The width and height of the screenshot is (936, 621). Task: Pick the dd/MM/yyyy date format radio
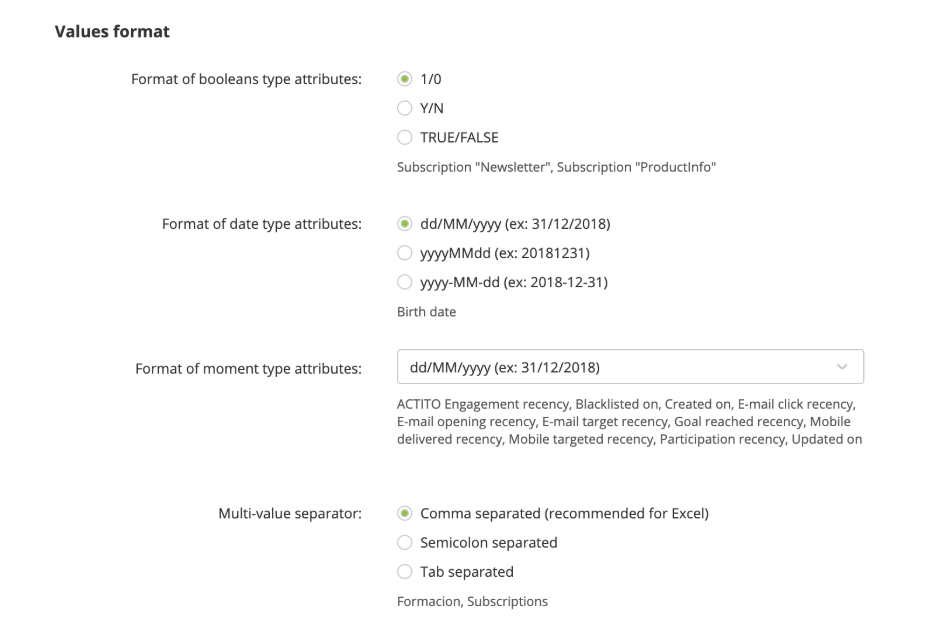[404, 224]
